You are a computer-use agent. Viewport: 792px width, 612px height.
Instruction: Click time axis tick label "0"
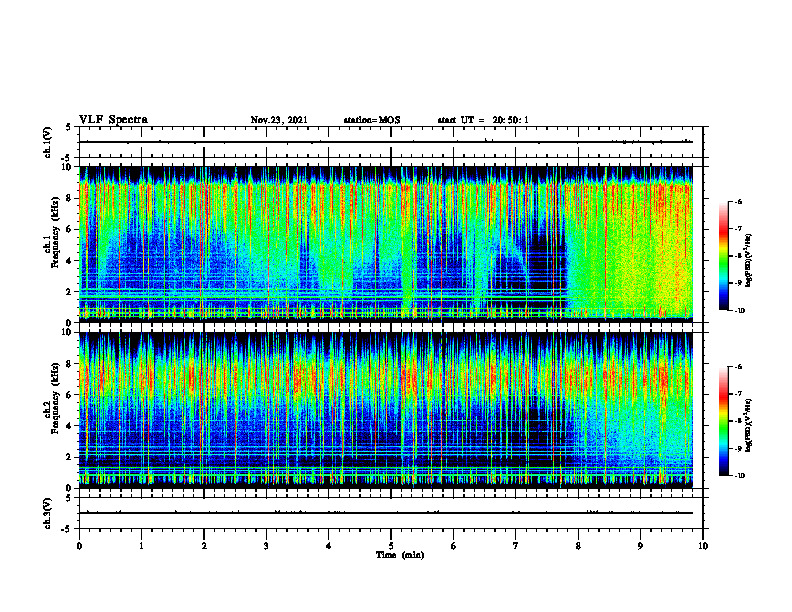(79, 546)
